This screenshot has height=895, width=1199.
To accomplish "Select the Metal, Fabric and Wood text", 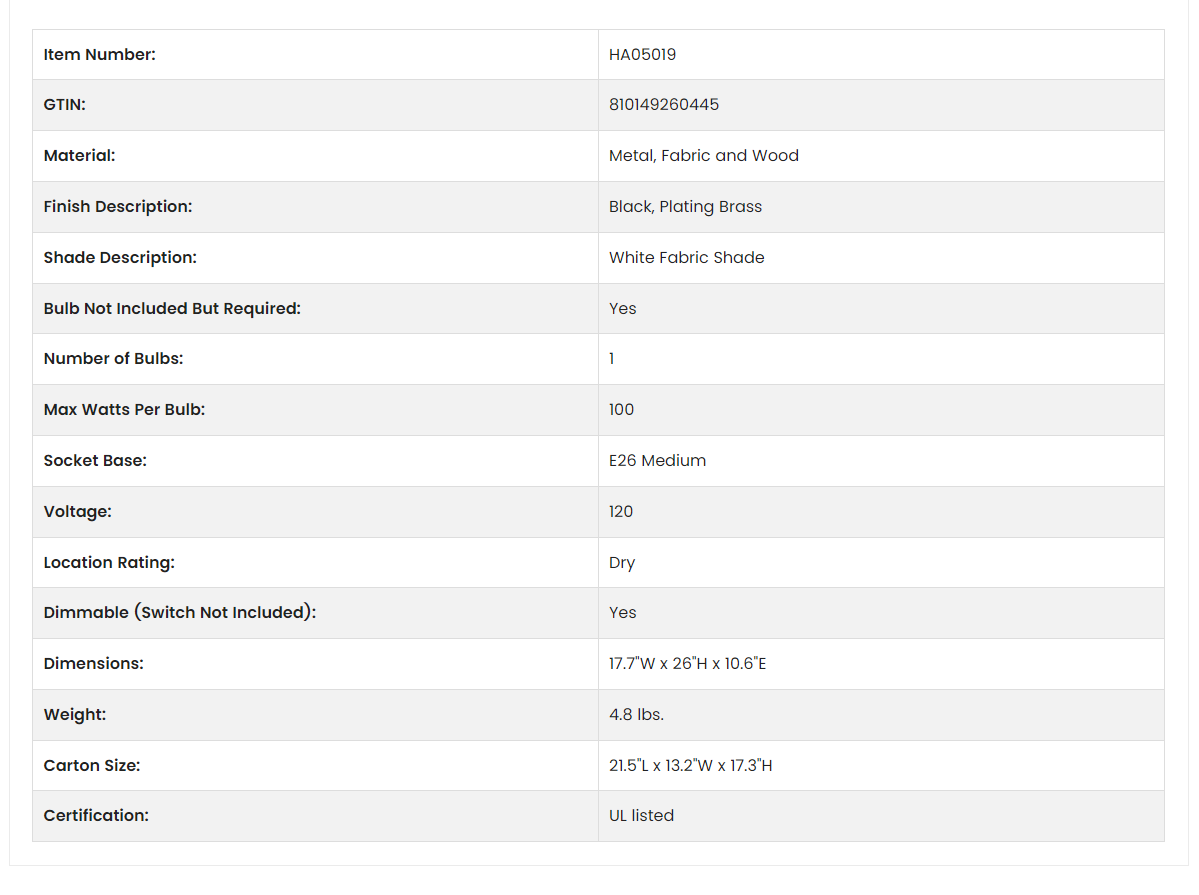I will (703, 156).
